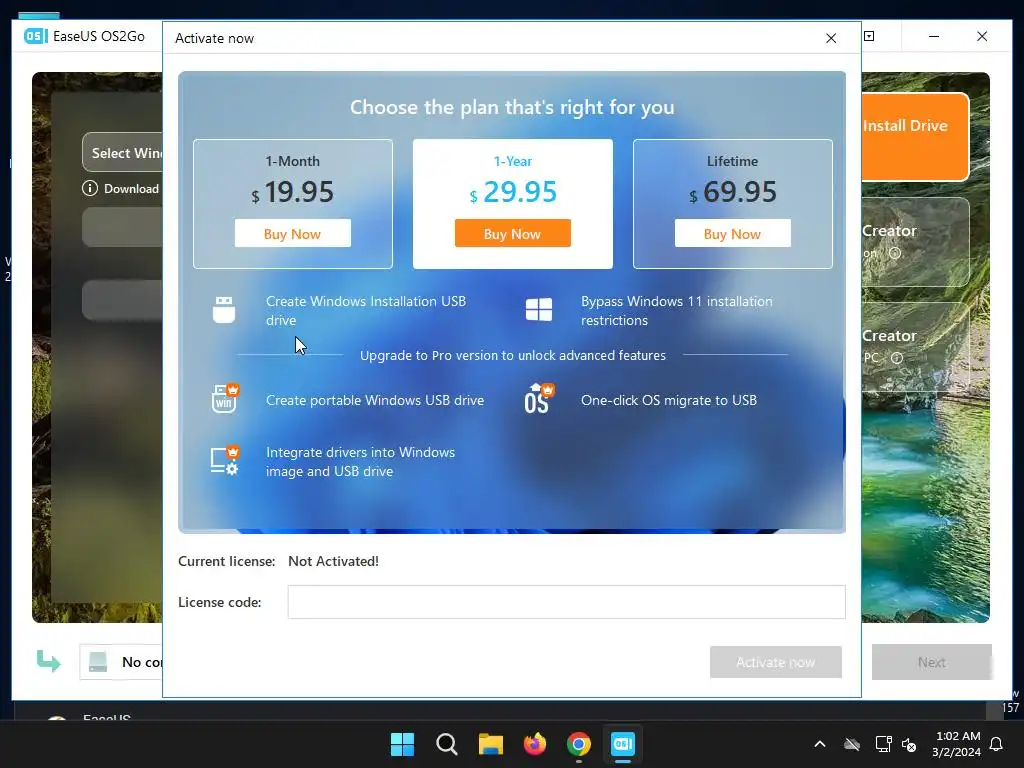The width and height of the screenshot is (1024, 768).
Task: Click the OneDrive cloud tray icon
Action: (852, 744)
